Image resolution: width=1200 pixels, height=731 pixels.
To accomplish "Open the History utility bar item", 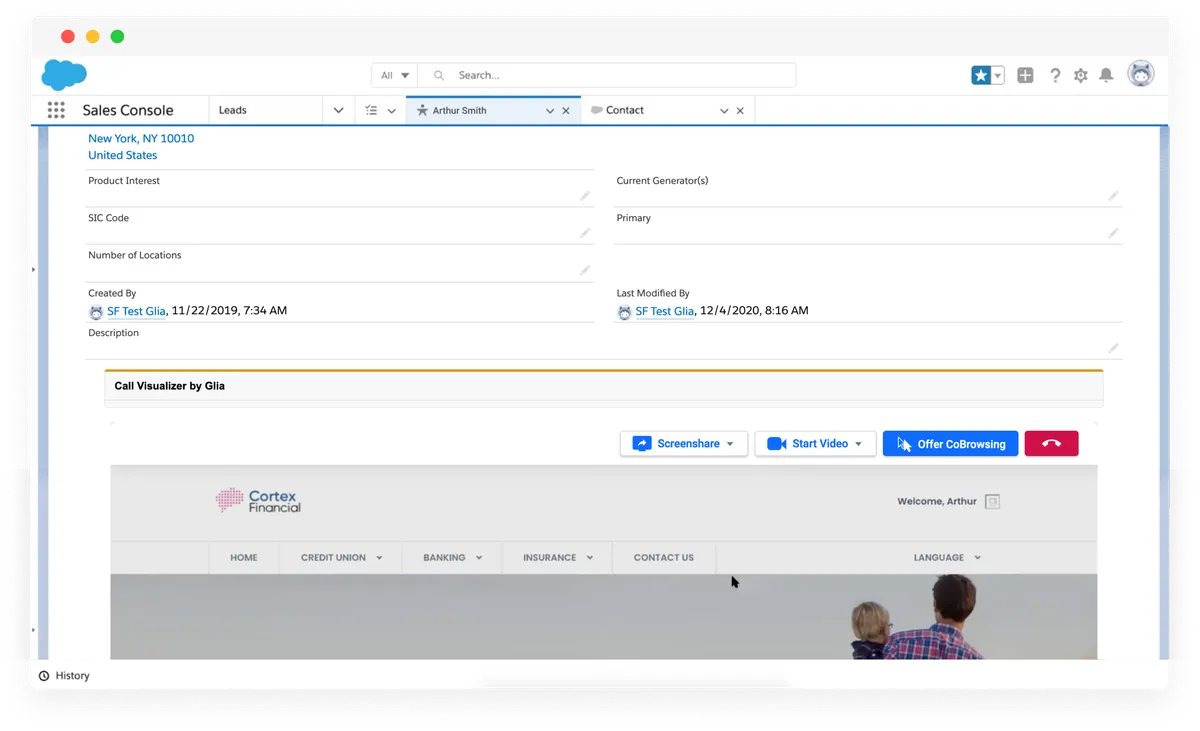I will coord(64,676).
